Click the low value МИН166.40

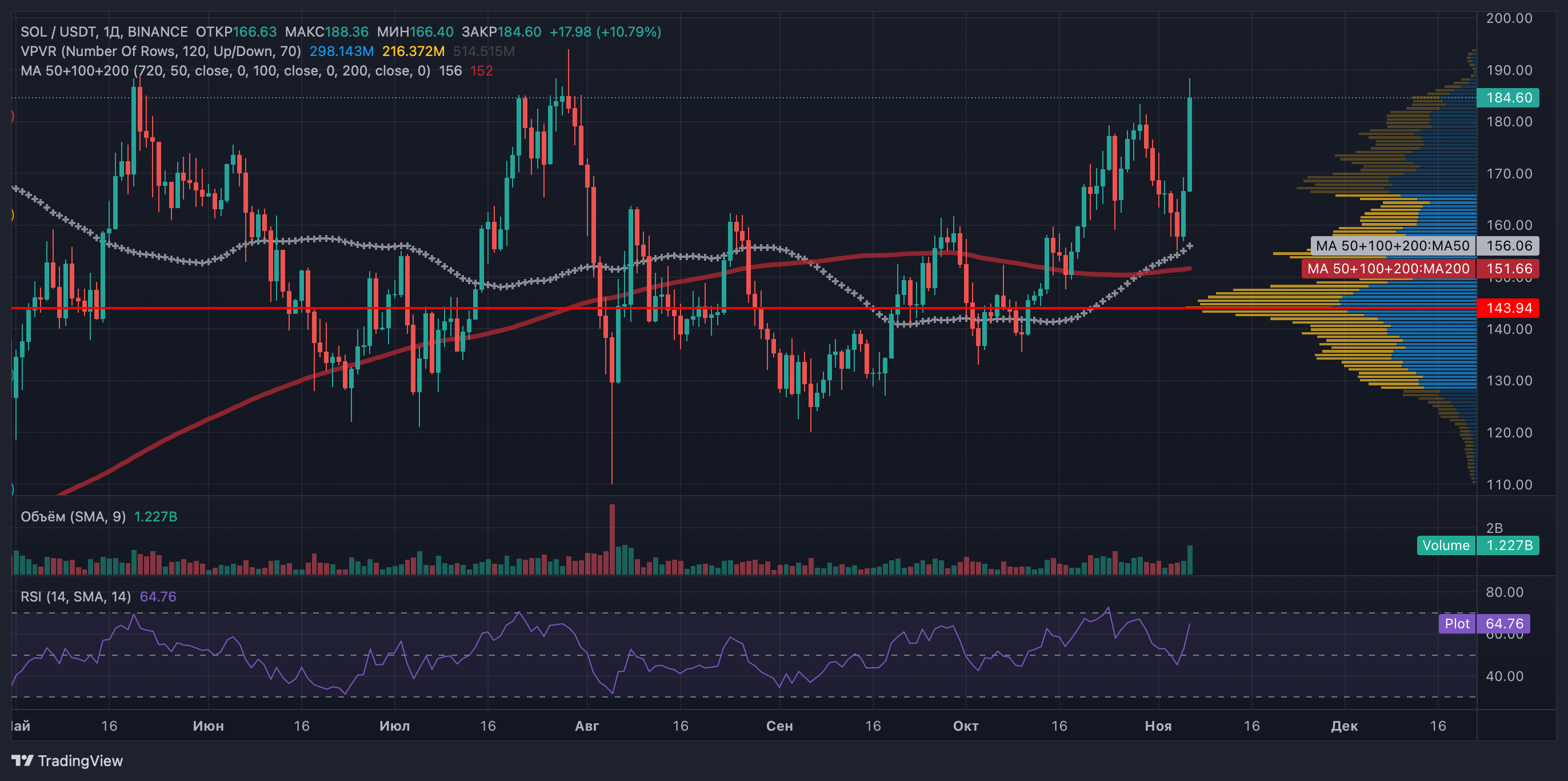(415, 31)
